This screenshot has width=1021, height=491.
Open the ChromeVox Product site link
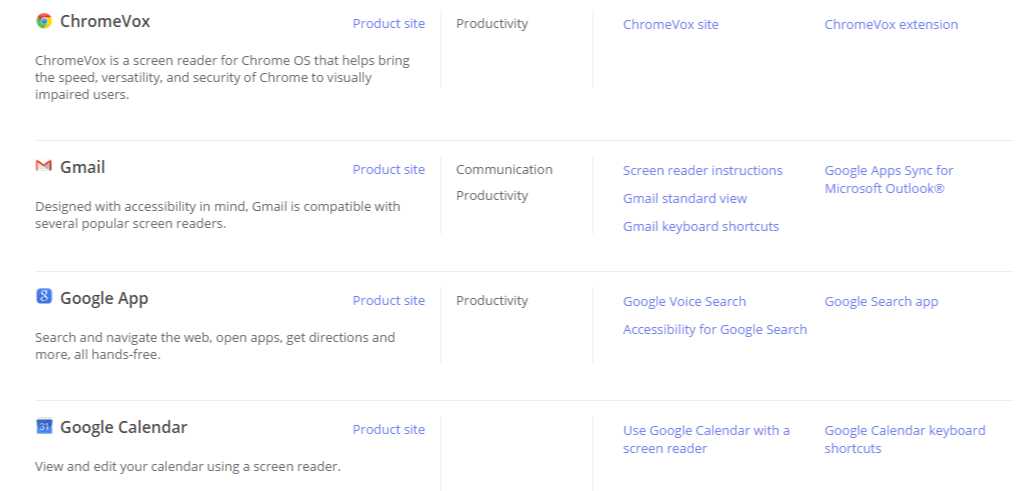[x=388, y=24]
